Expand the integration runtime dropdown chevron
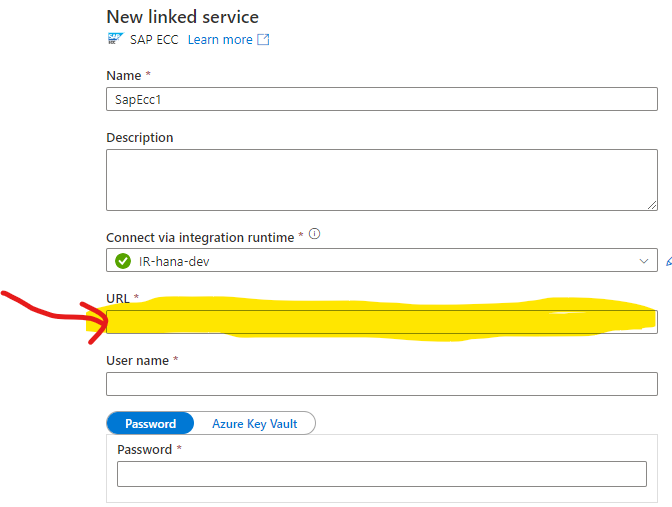Screen dimensions: 672x507 tap(644, 261)
